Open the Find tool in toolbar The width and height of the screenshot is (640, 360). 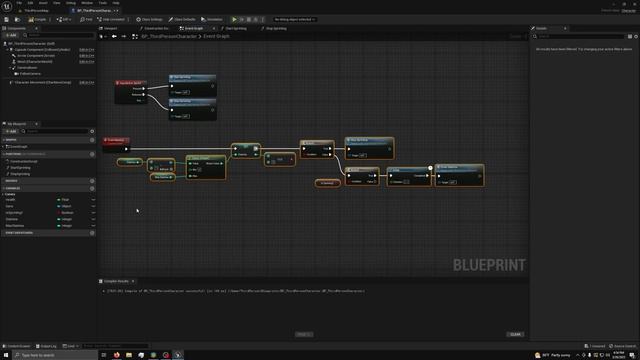point(86,19)
